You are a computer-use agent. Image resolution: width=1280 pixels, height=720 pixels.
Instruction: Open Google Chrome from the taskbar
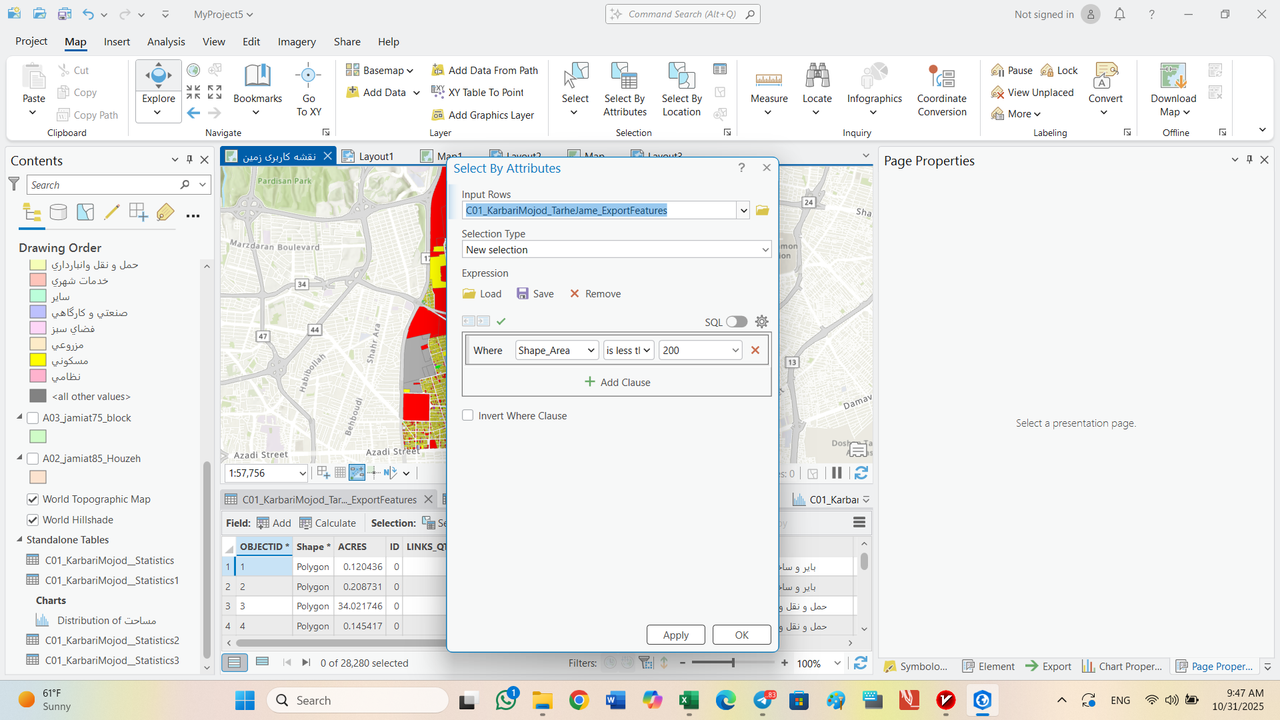pyautogui.click(x=579, y=700)
